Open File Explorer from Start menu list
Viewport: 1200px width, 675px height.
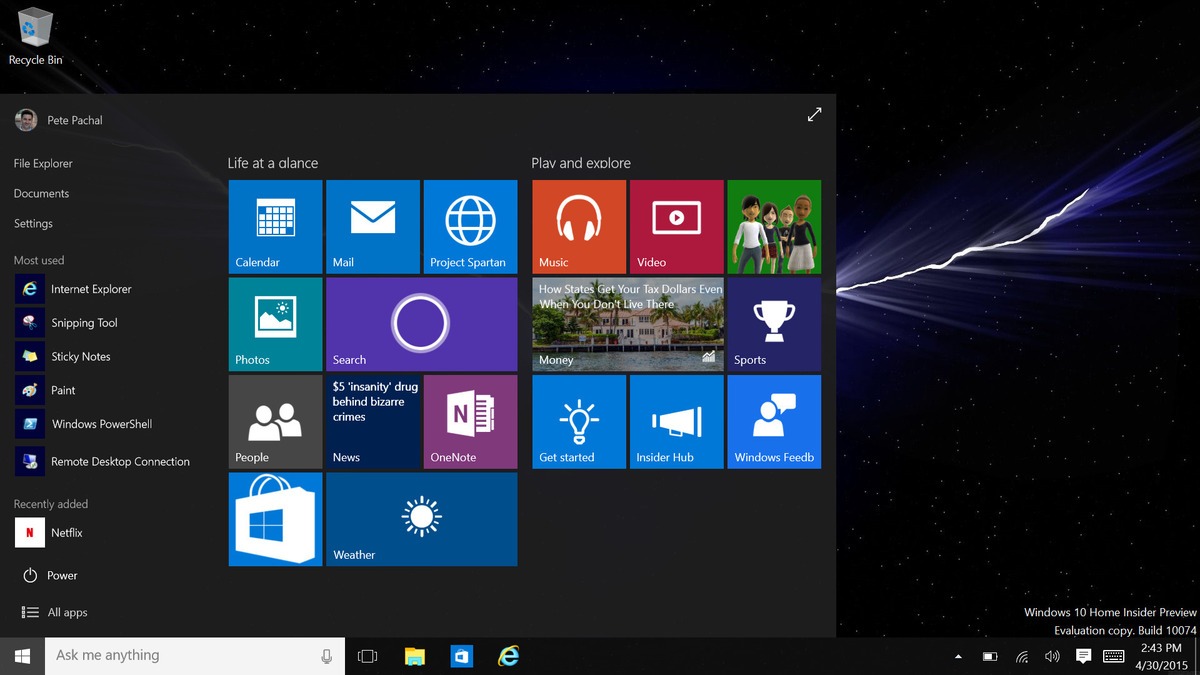[x=43, y=163]
